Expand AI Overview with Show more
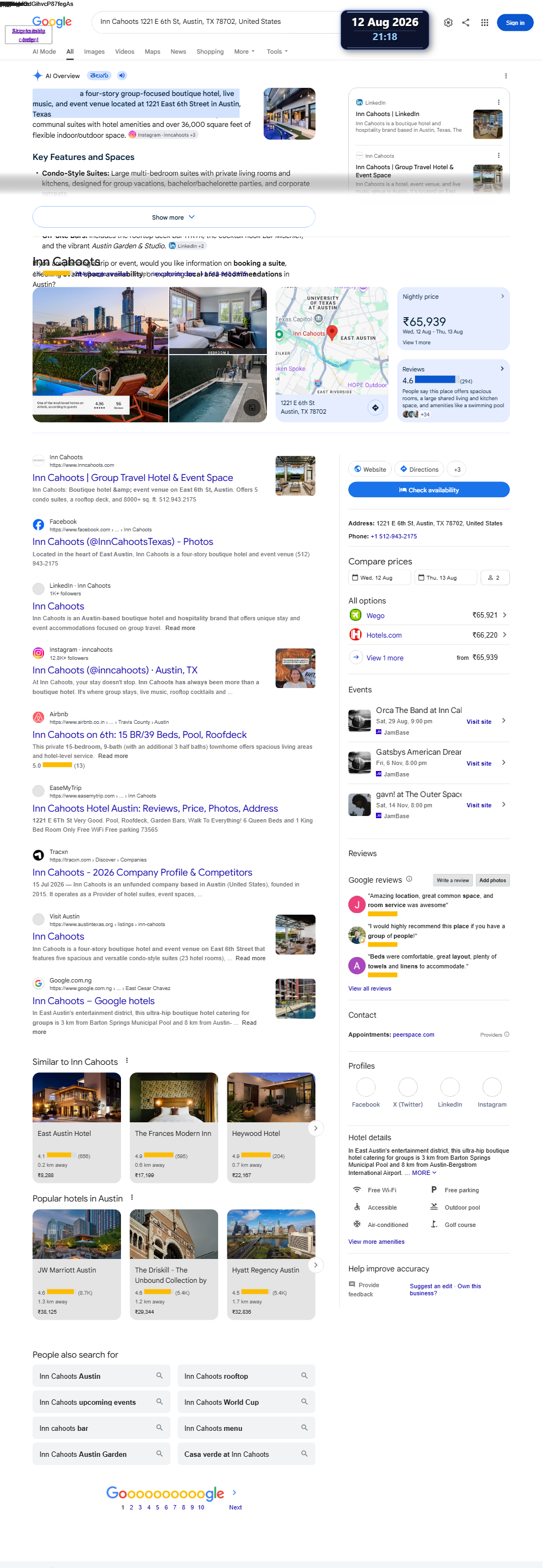 pos(174,217)
